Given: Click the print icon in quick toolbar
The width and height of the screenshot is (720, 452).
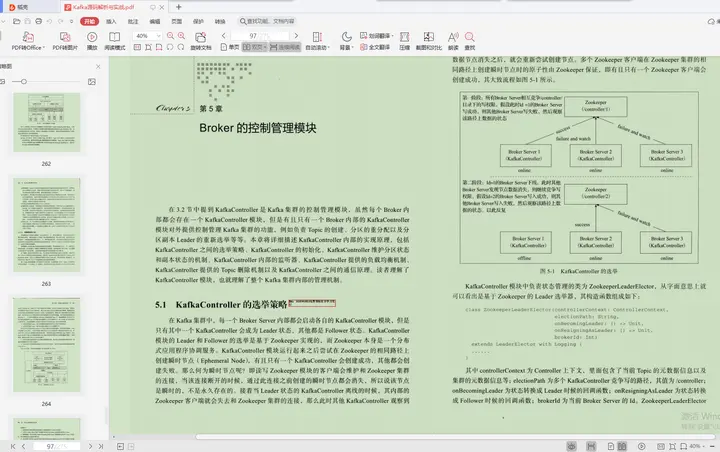Looking at the screenshot, I should pyautogui.click(x=39, y=21).
